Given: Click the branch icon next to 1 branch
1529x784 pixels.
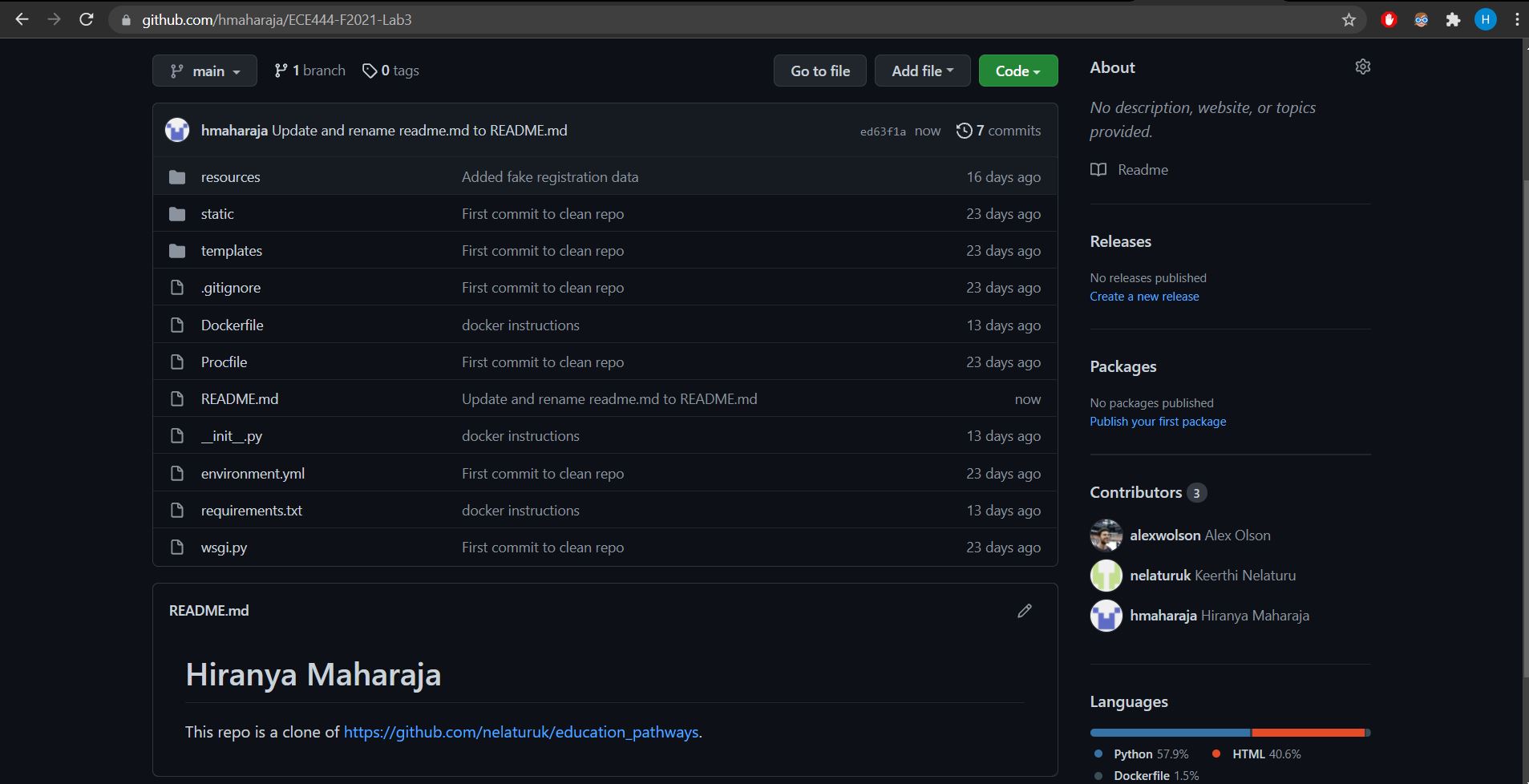Looking at the screenshot, I should (279, 71).
